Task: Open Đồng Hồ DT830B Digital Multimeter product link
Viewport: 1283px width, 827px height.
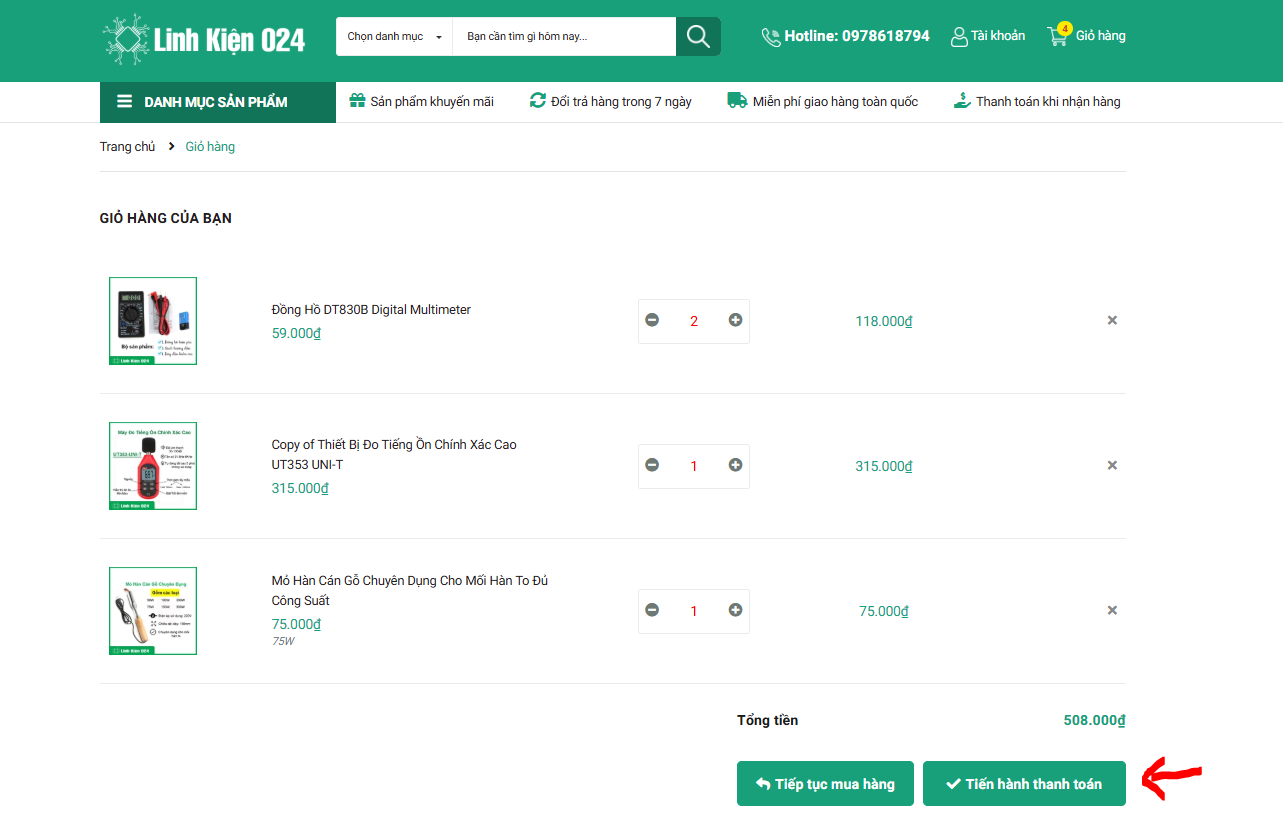Action: point(371,310)
